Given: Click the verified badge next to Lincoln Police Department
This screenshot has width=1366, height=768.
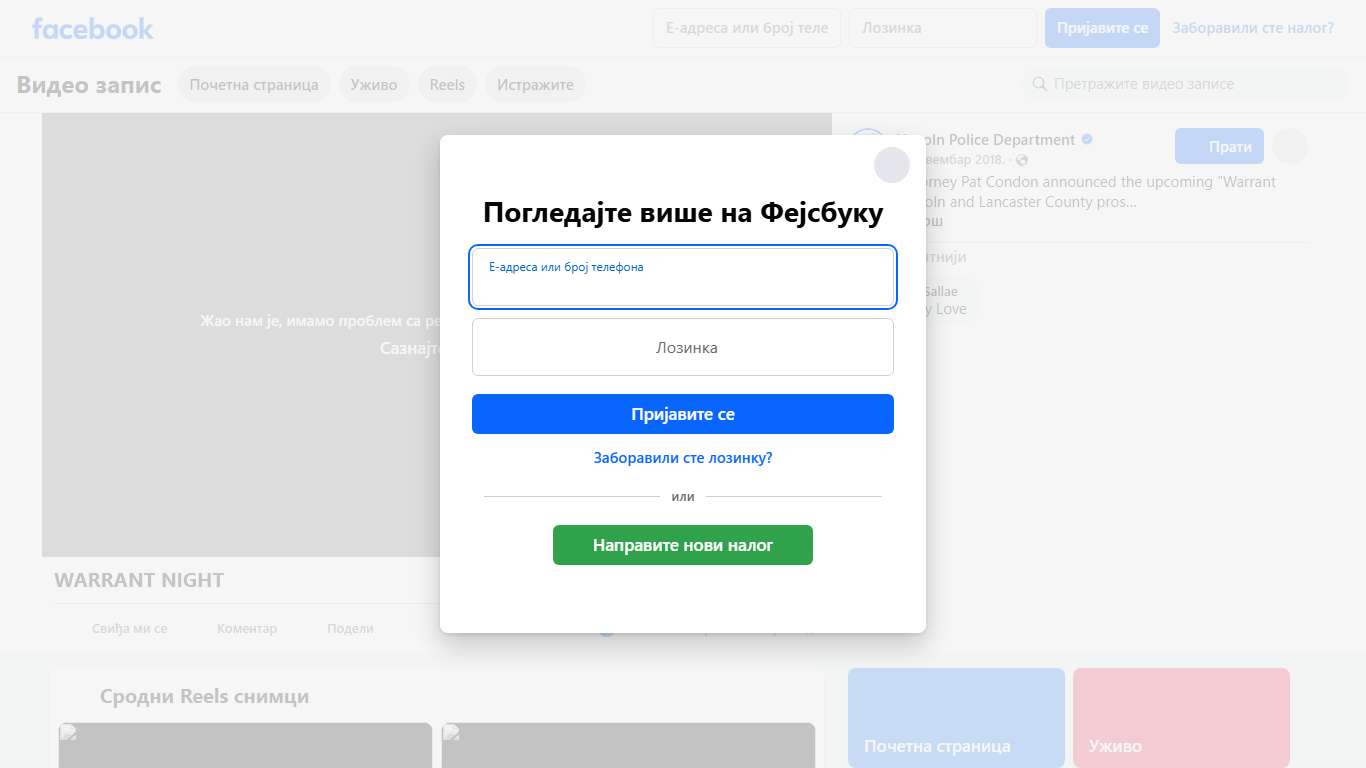Looking at the screenshot, I should (x=1087, y=140).
